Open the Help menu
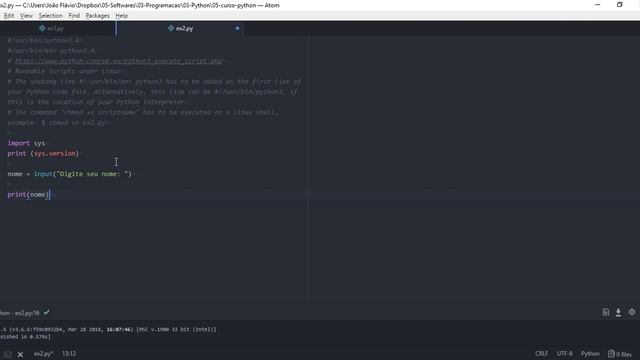The width and height of the screenshot is (640, 360). (122, 16)
